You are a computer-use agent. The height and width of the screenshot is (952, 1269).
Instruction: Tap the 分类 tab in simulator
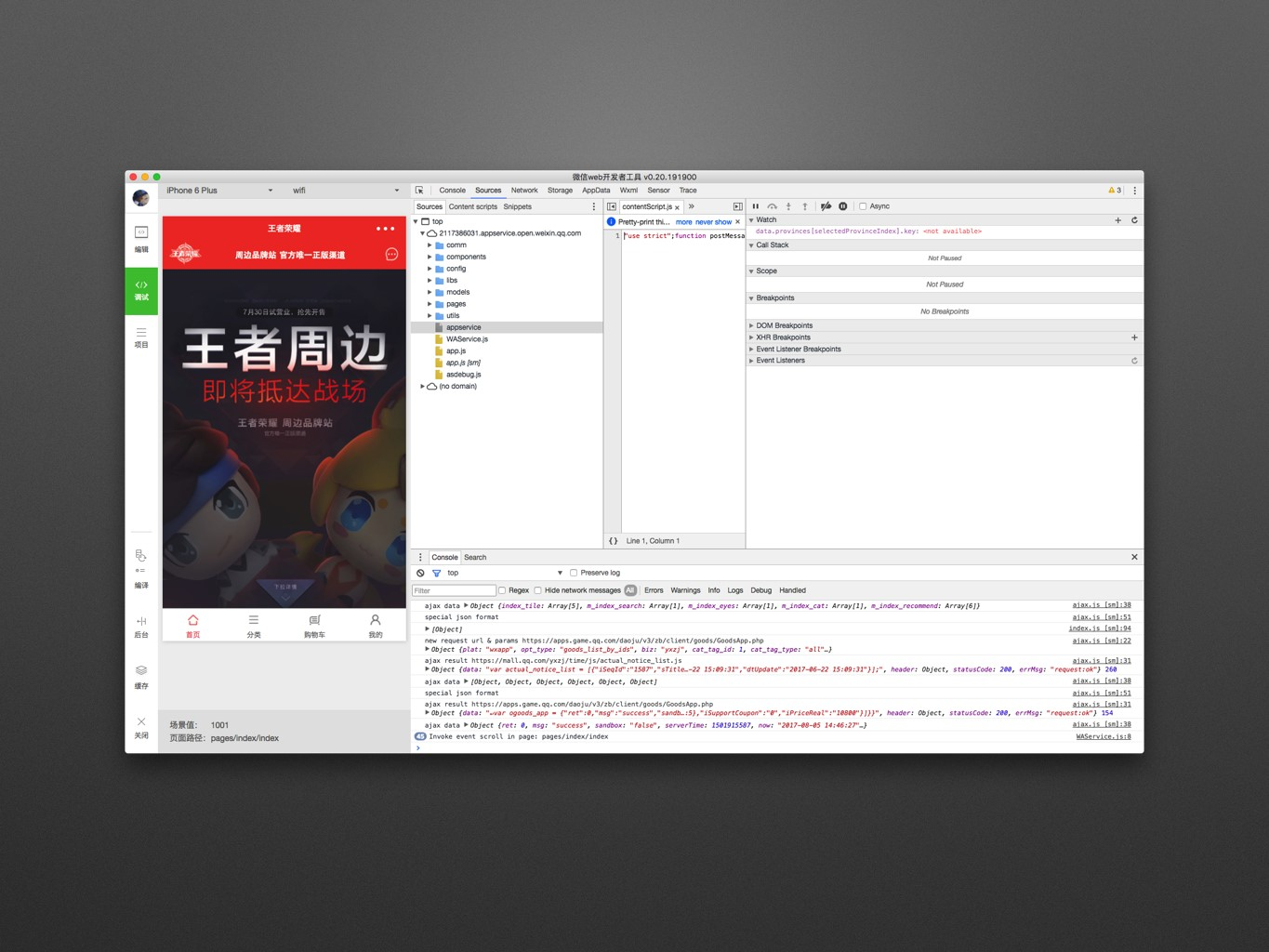pyautogui.click(x=254, y=626)
